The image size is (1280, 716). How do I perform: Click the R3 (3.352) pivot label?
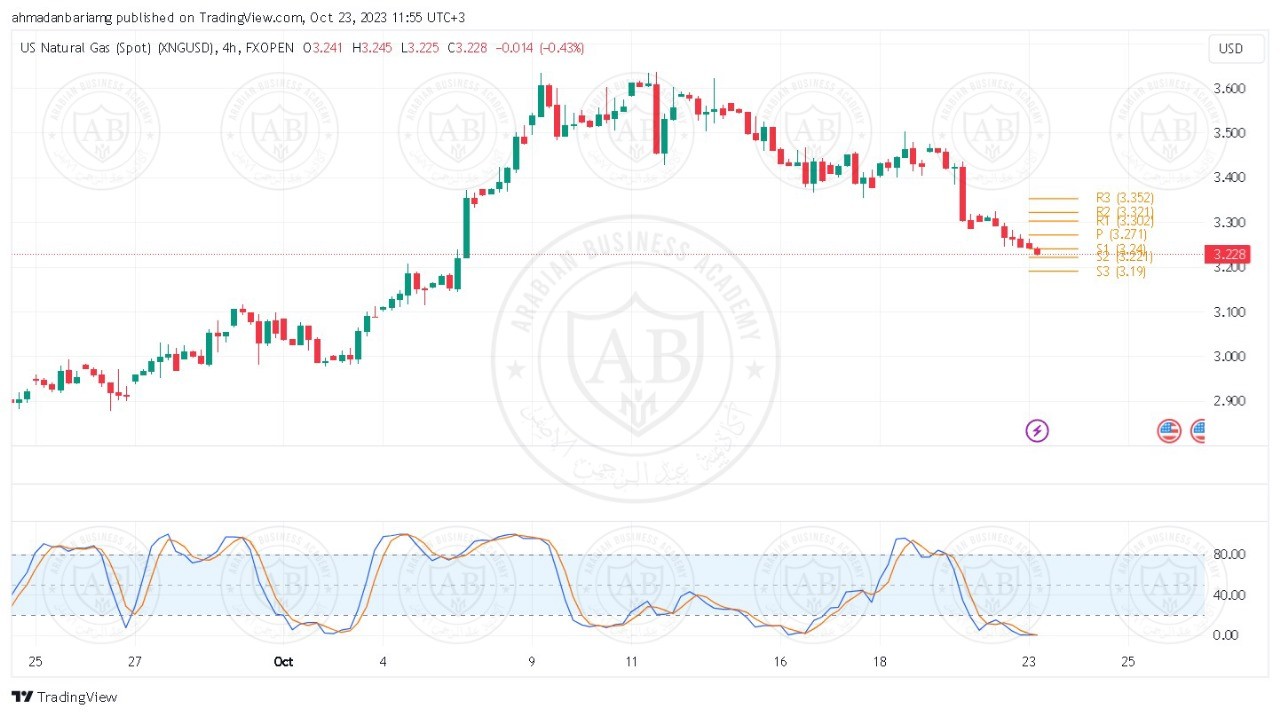tap(1124, 198)
